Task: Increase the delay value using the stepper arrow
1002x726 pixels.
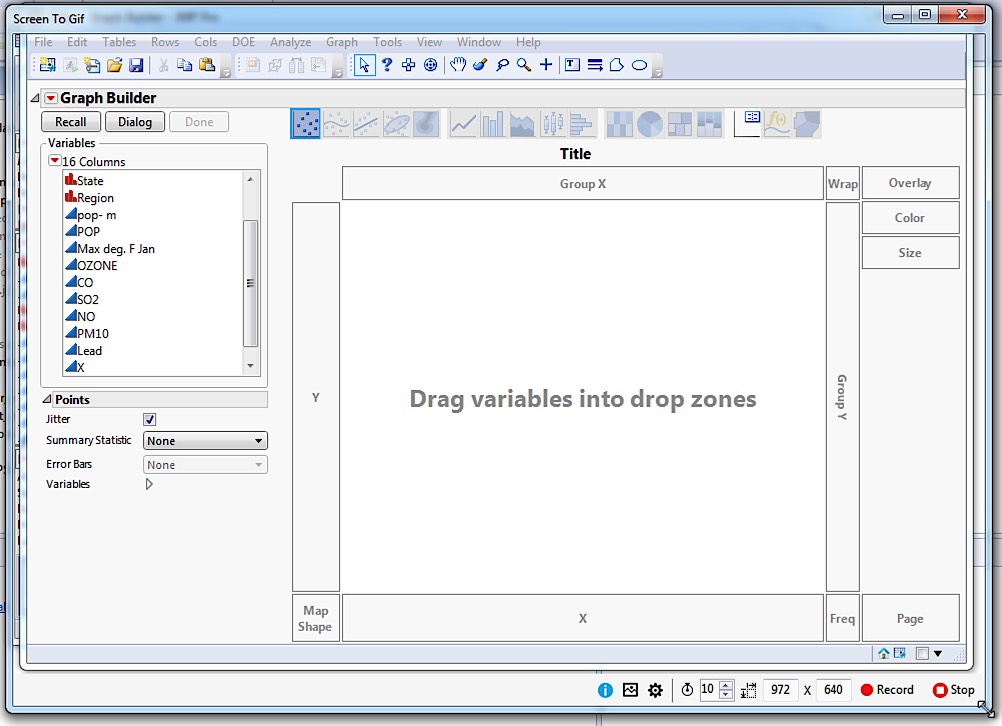Action: coord(724,685)
